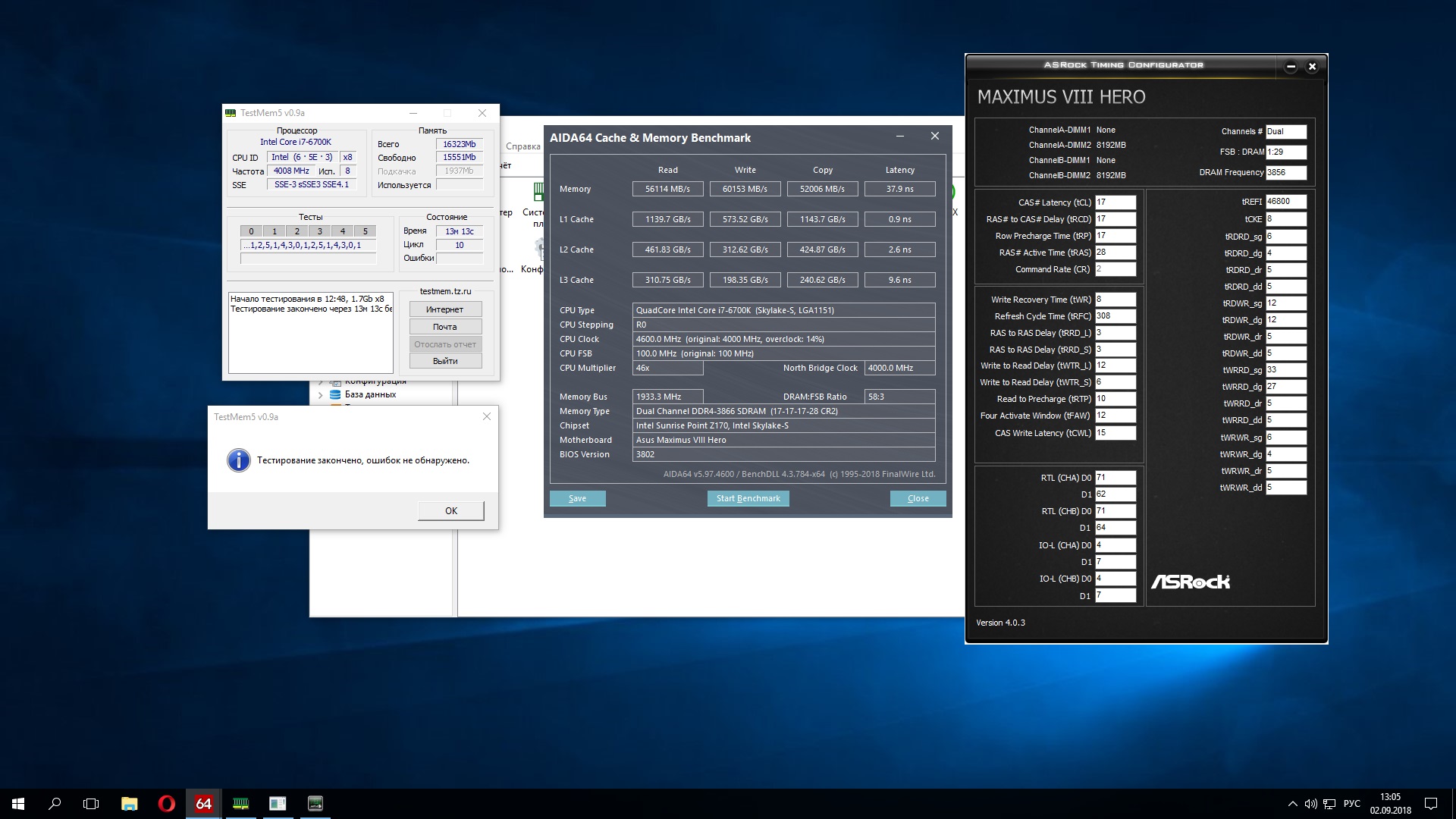Click the TestMem5 taskbar icon
Screen dimensions: 1456x819
point(240,804)
